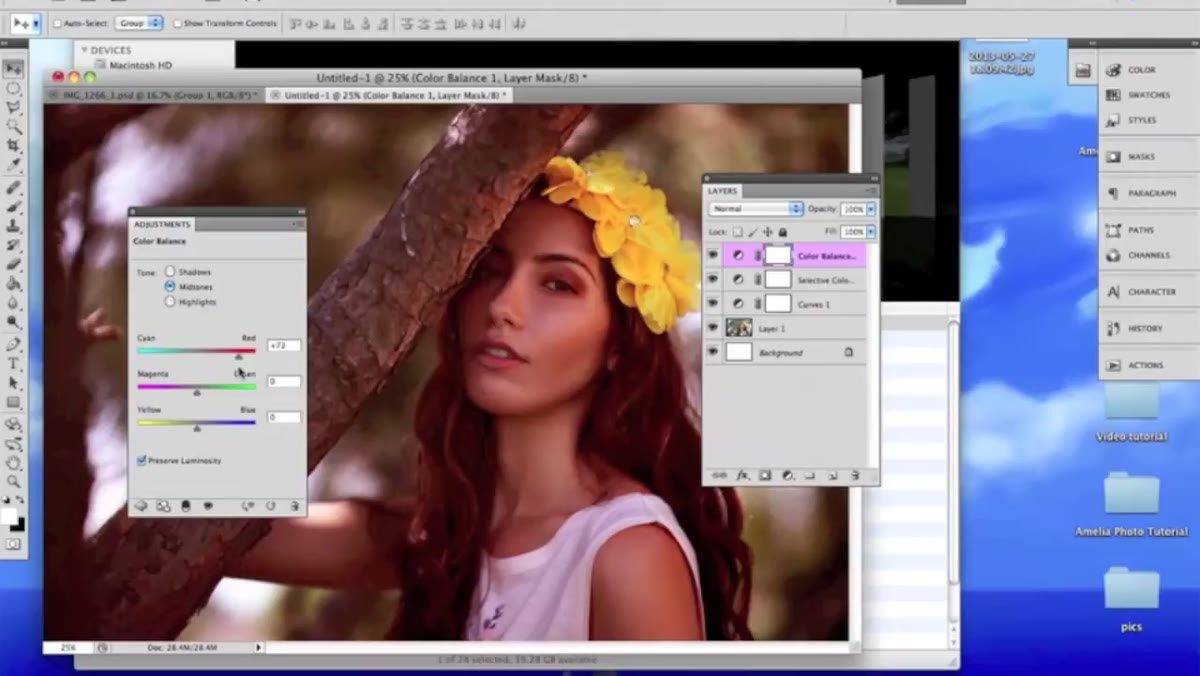This screenshot has width=1200, height=676.
Task: Reset adjustment to defaults icon
Action: tap(271, 506)
